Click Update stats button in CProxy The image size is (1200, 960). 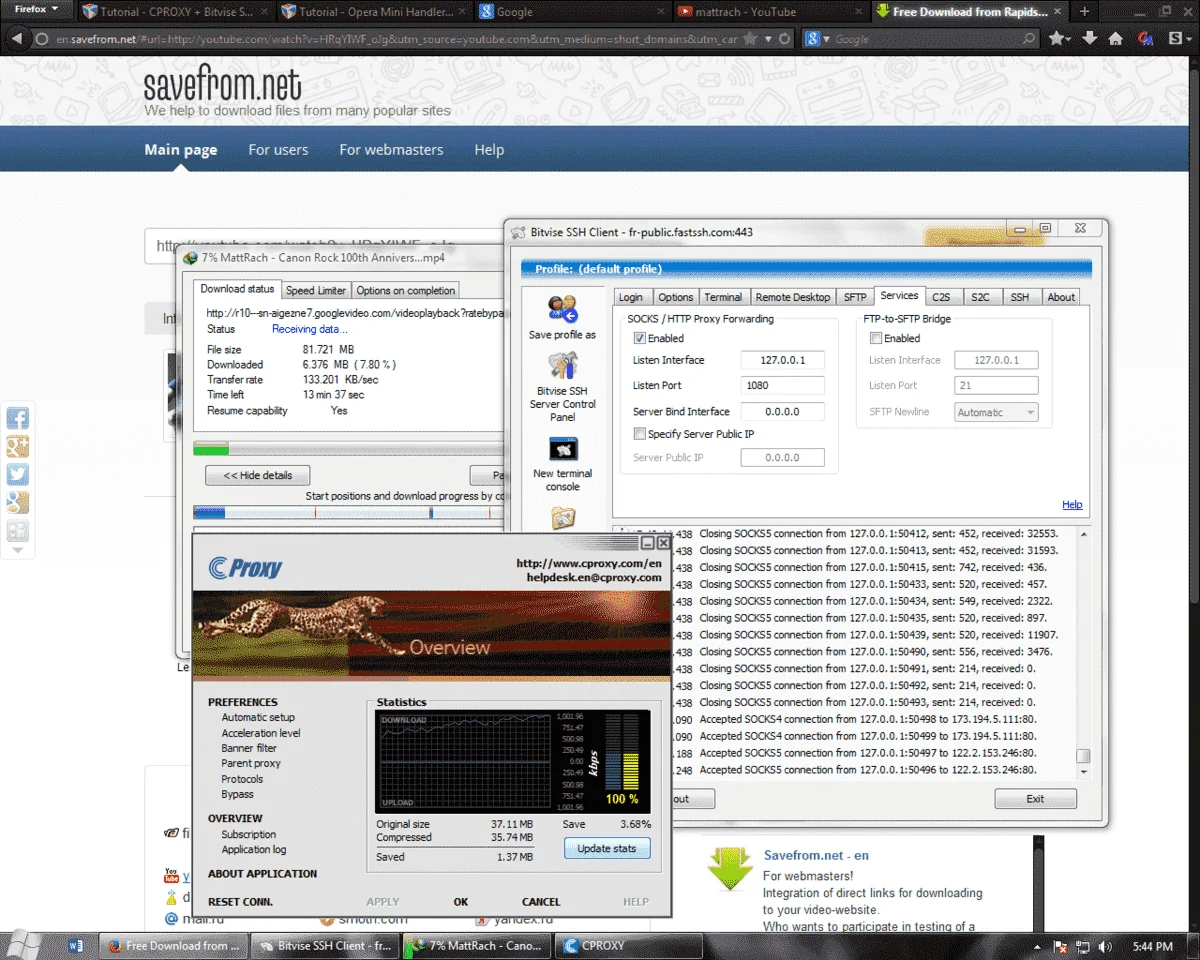(607, 848)
